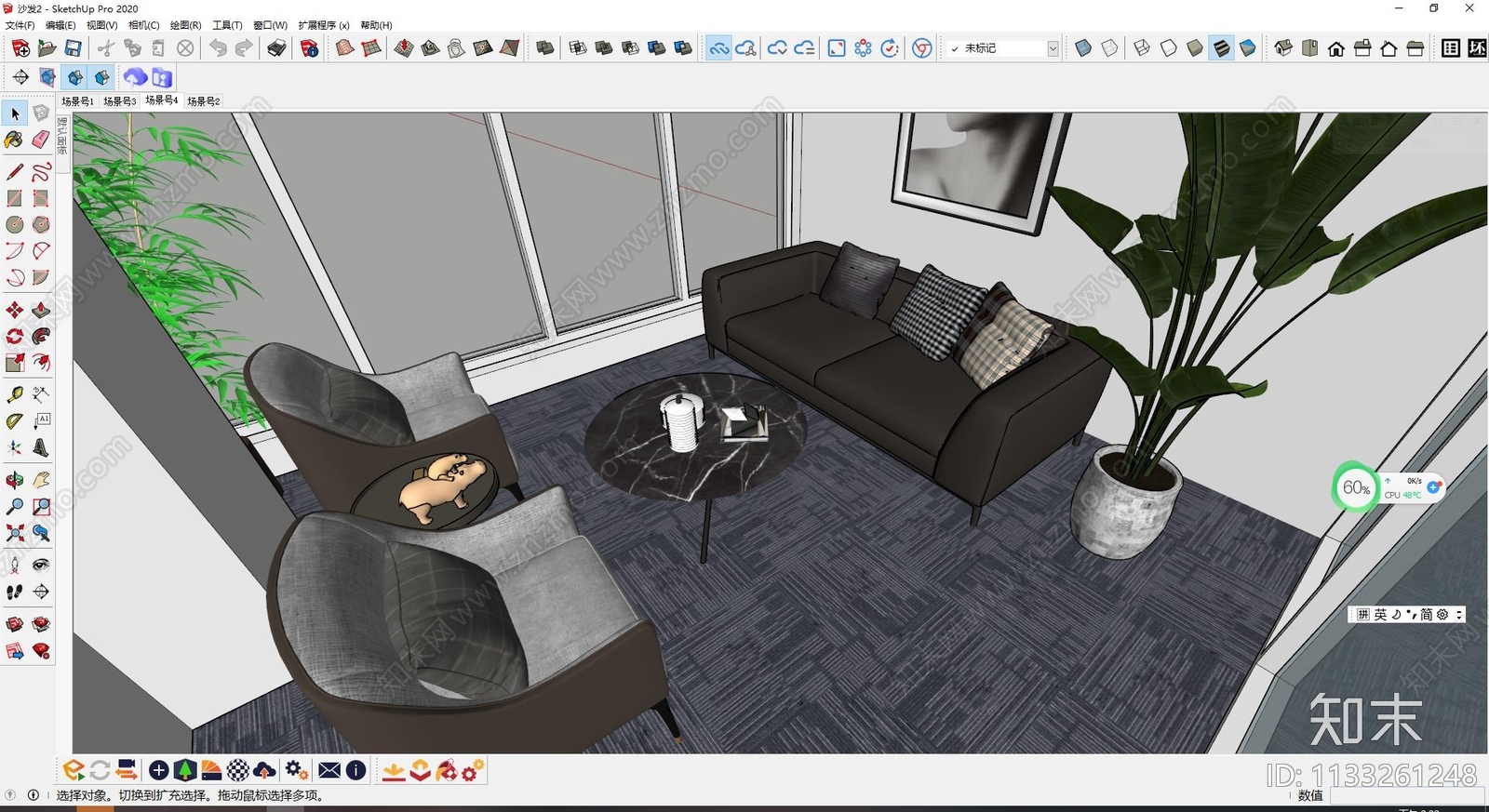Toggle Back Edges style
The width and height of the screenshot is (1489, 812).
pos(1109,47)
